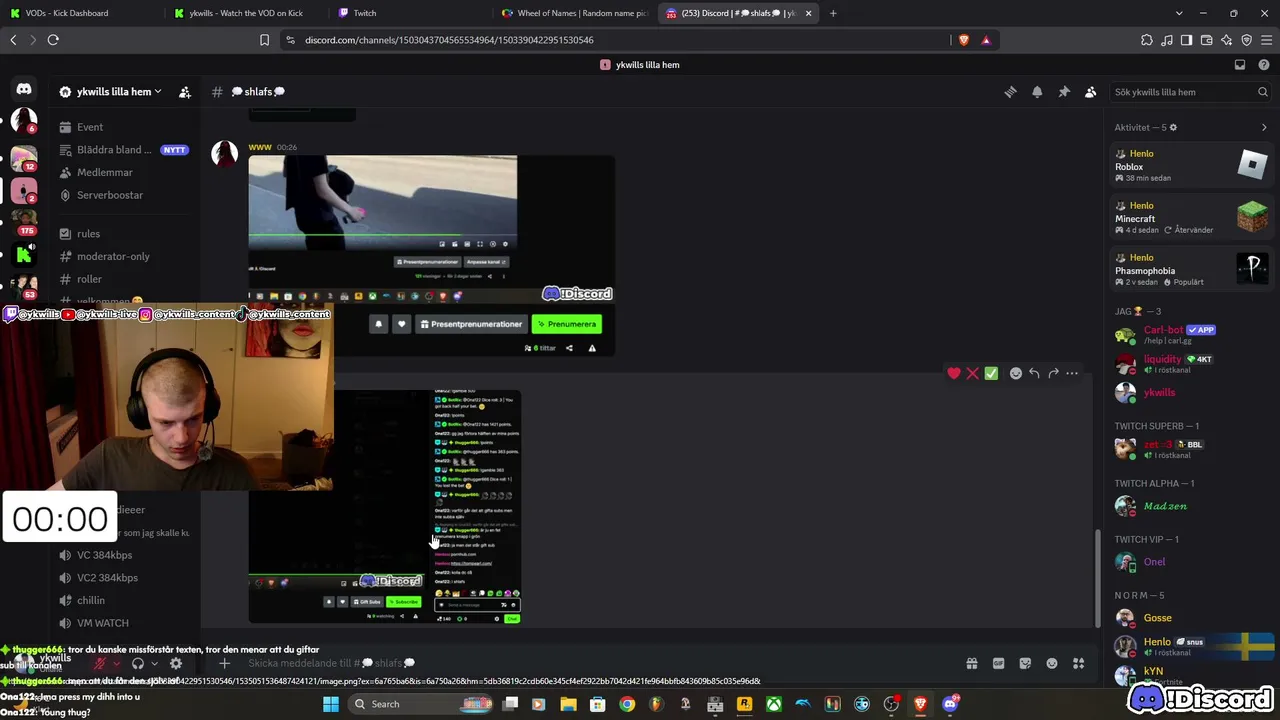Toggle microphone mute in user panel
Viewport: 1280px width, 720px height.
click(x=99, y=663)
